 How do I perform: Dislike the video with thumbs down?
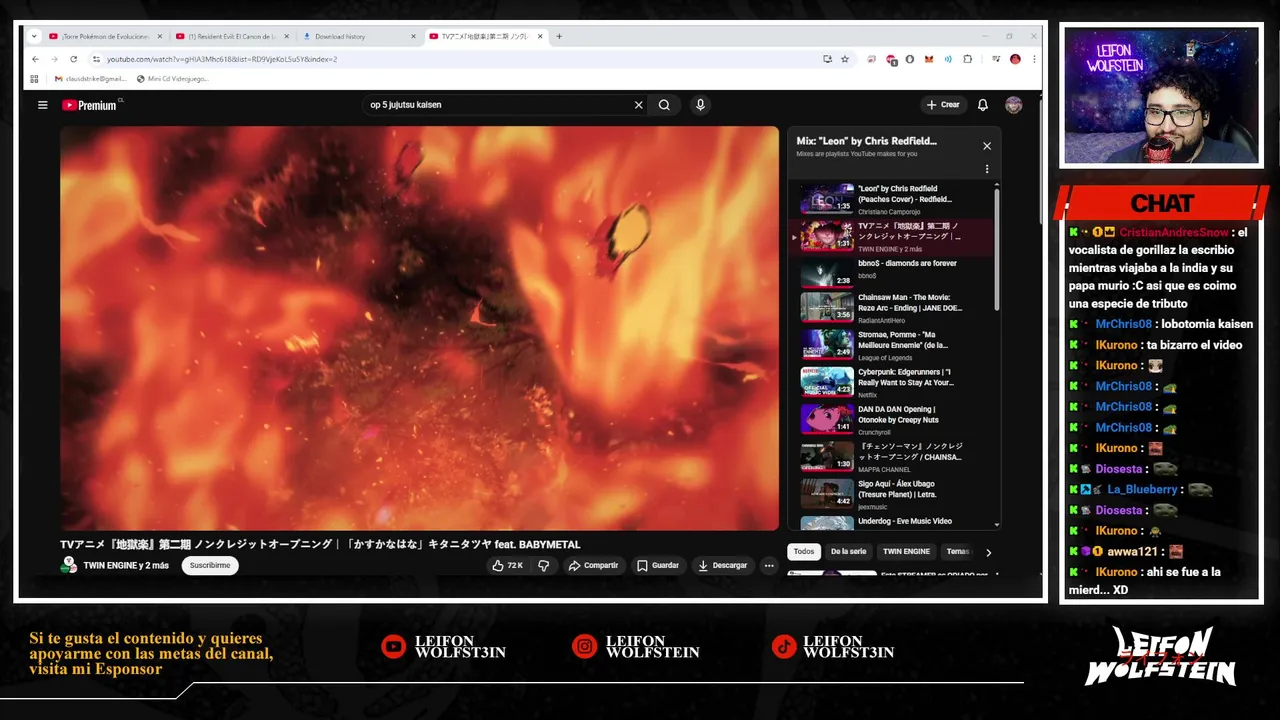click(x=543, y=565)
